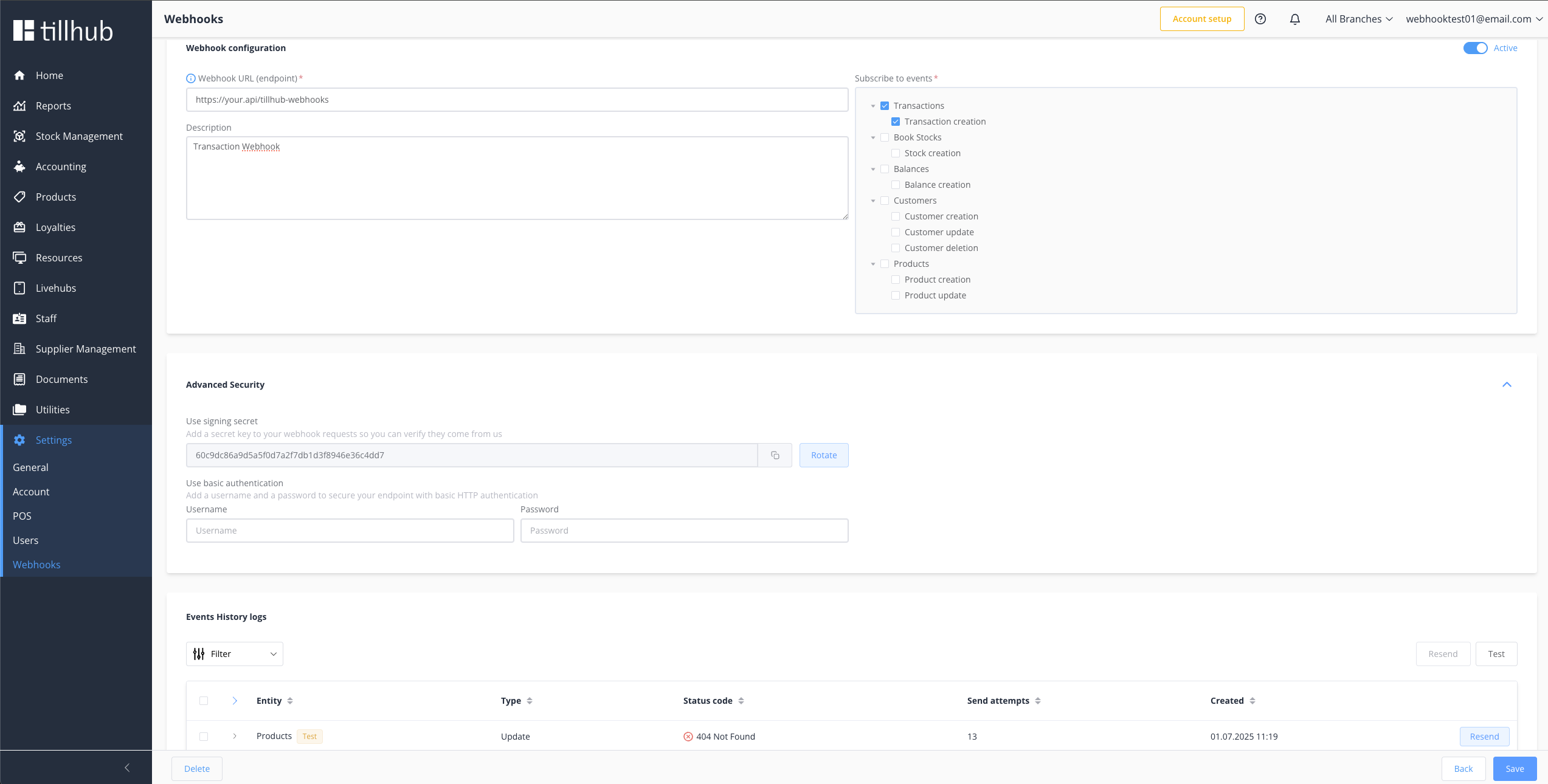This screenshot has height=784, width=1548.
Task: Check the Customer update event
Action: [896, 232]
